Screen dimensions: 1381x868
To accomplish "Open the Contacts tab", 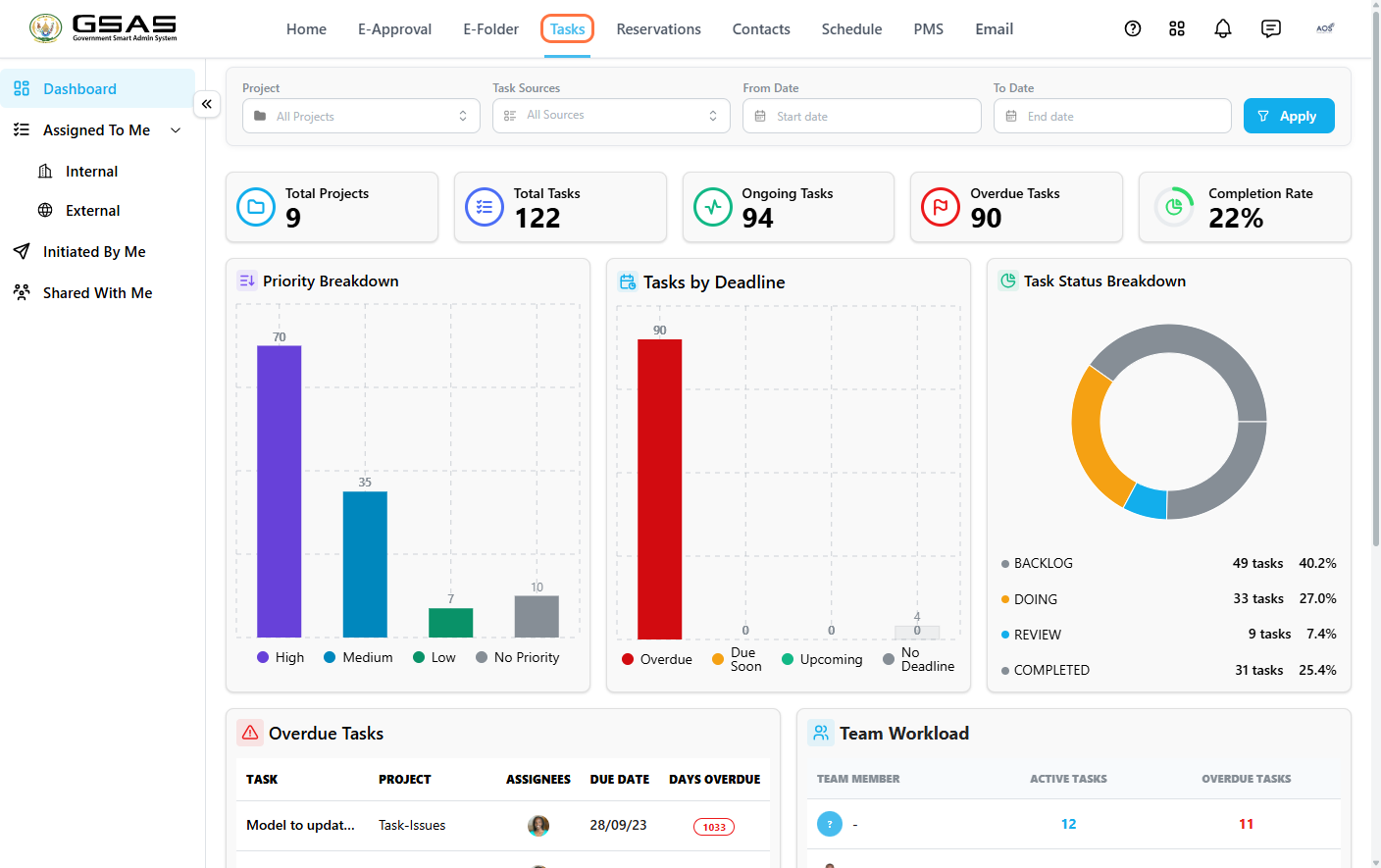I will (x=761, y=29).
